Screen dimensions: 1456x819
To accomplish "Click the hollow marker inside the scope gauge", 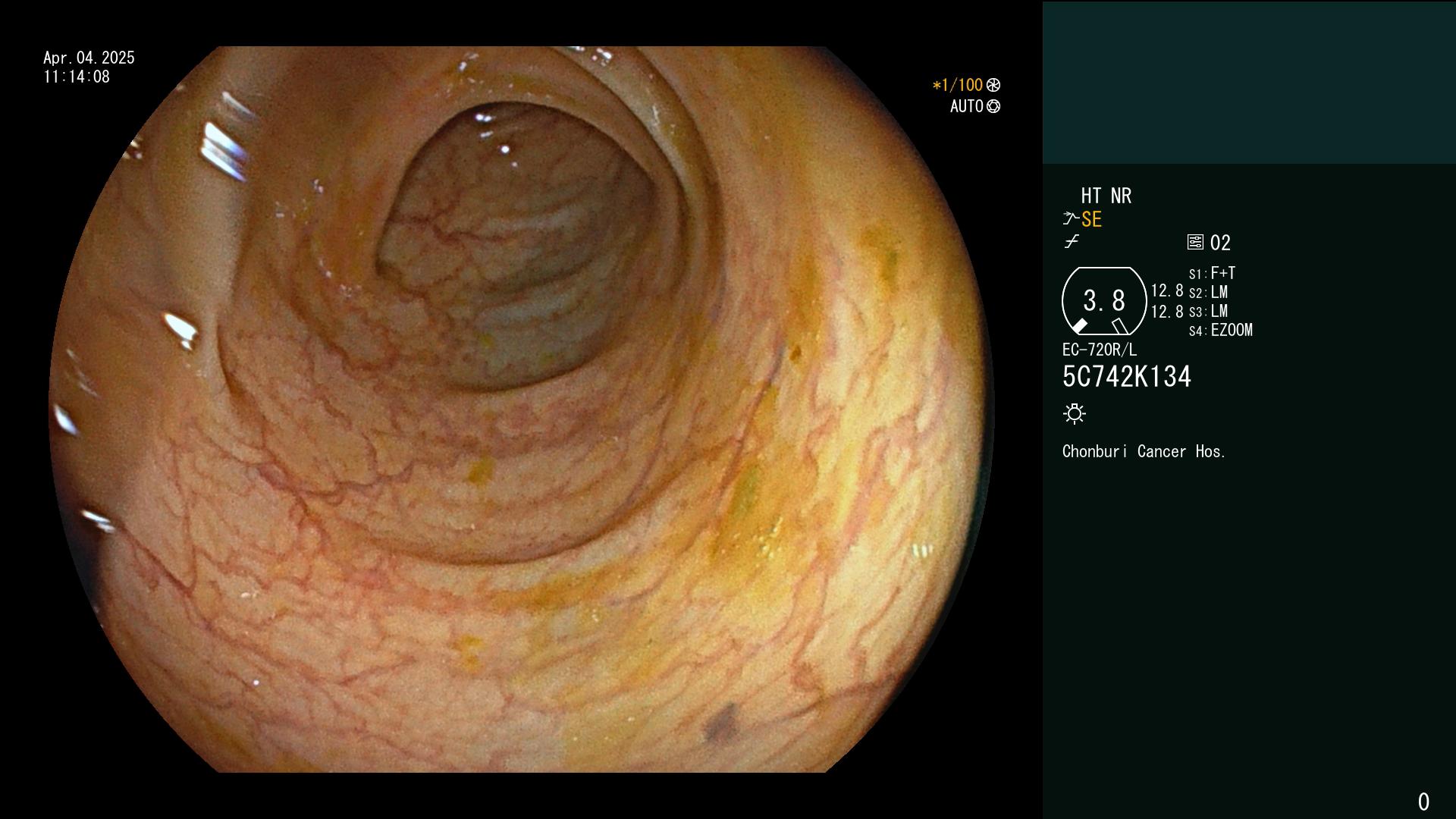I will [x=1119, y=326].
